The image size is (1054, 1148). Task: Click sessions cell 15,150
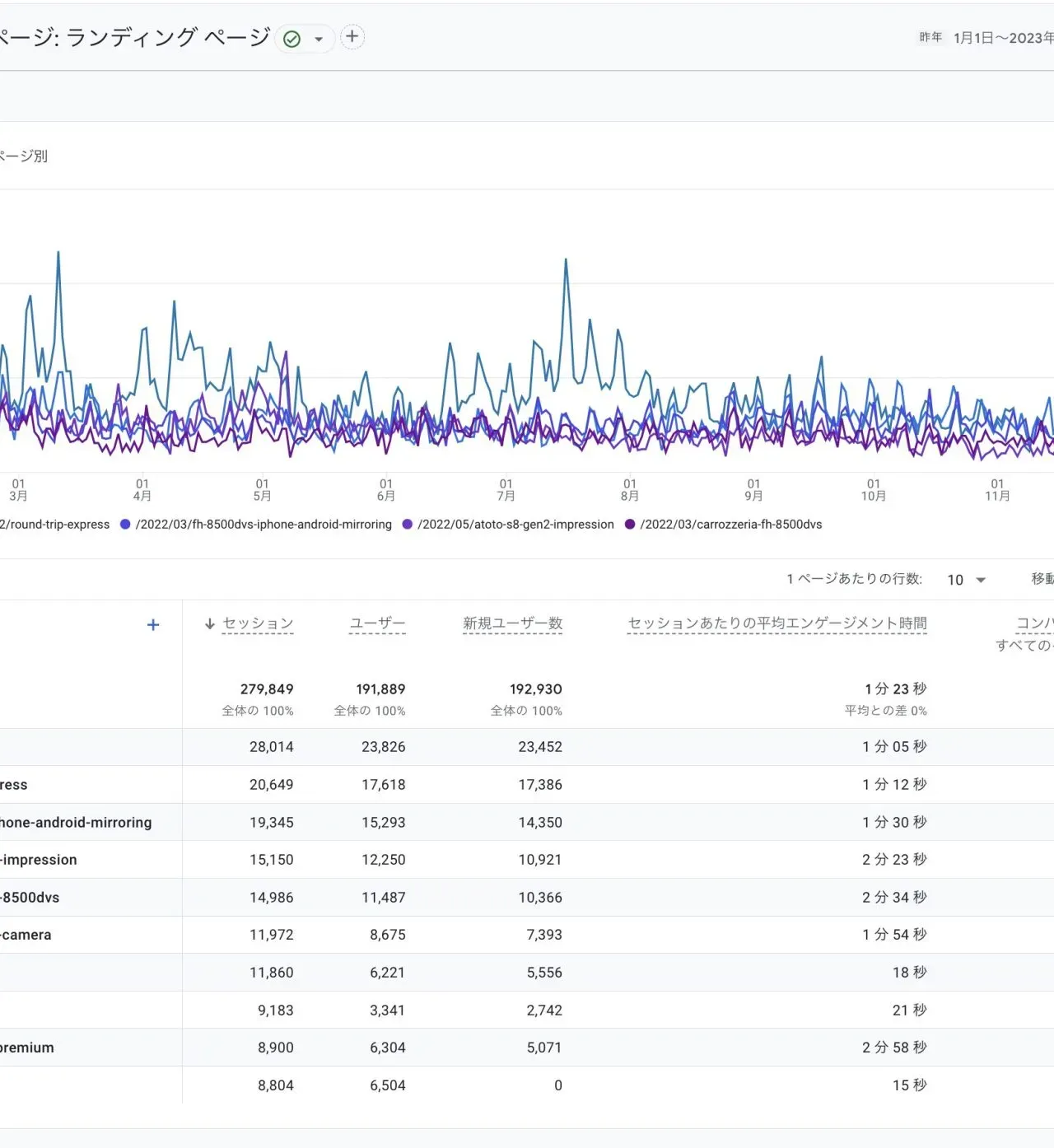(x=272, y=860)
